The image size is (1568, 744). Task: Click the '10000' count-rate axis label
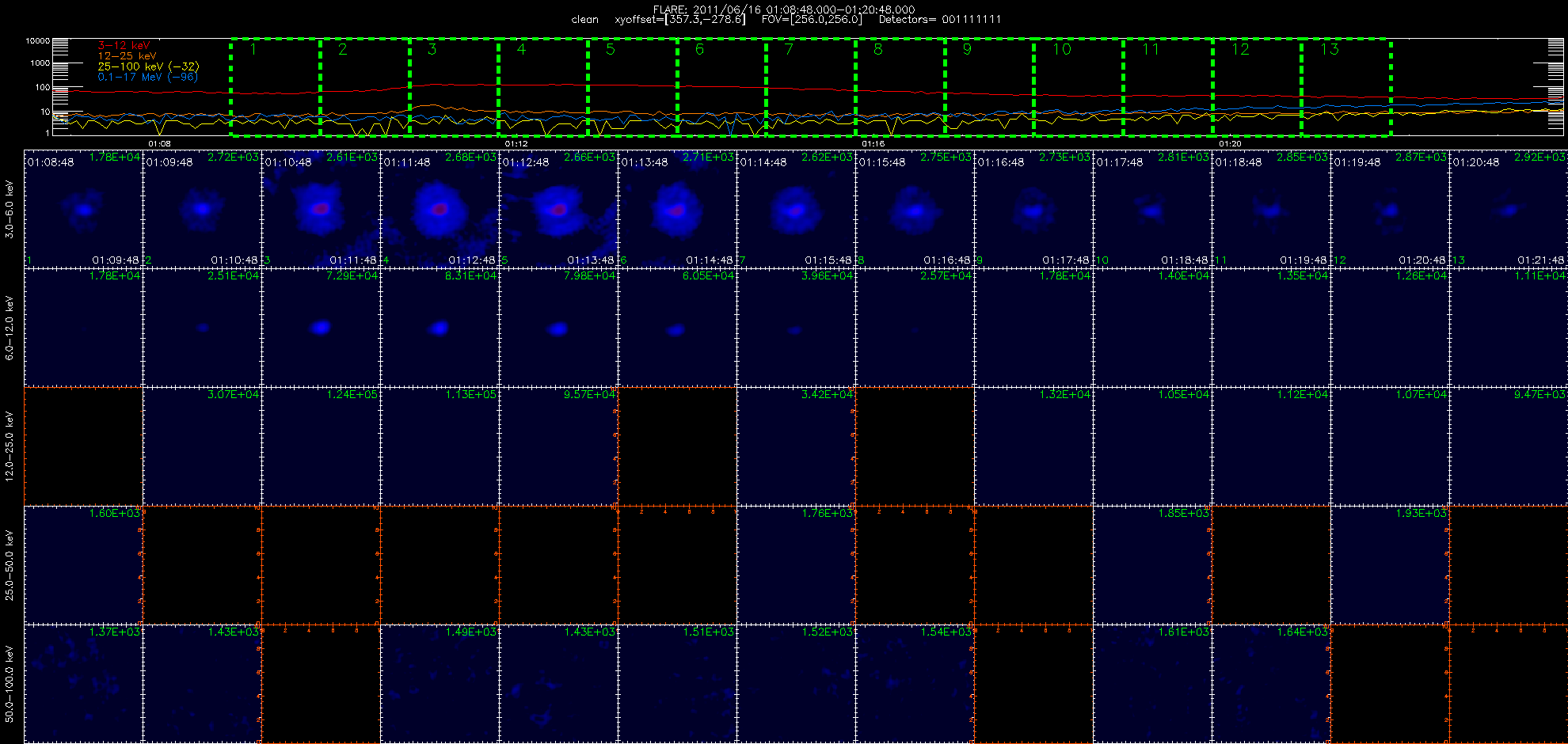point(38,40)
